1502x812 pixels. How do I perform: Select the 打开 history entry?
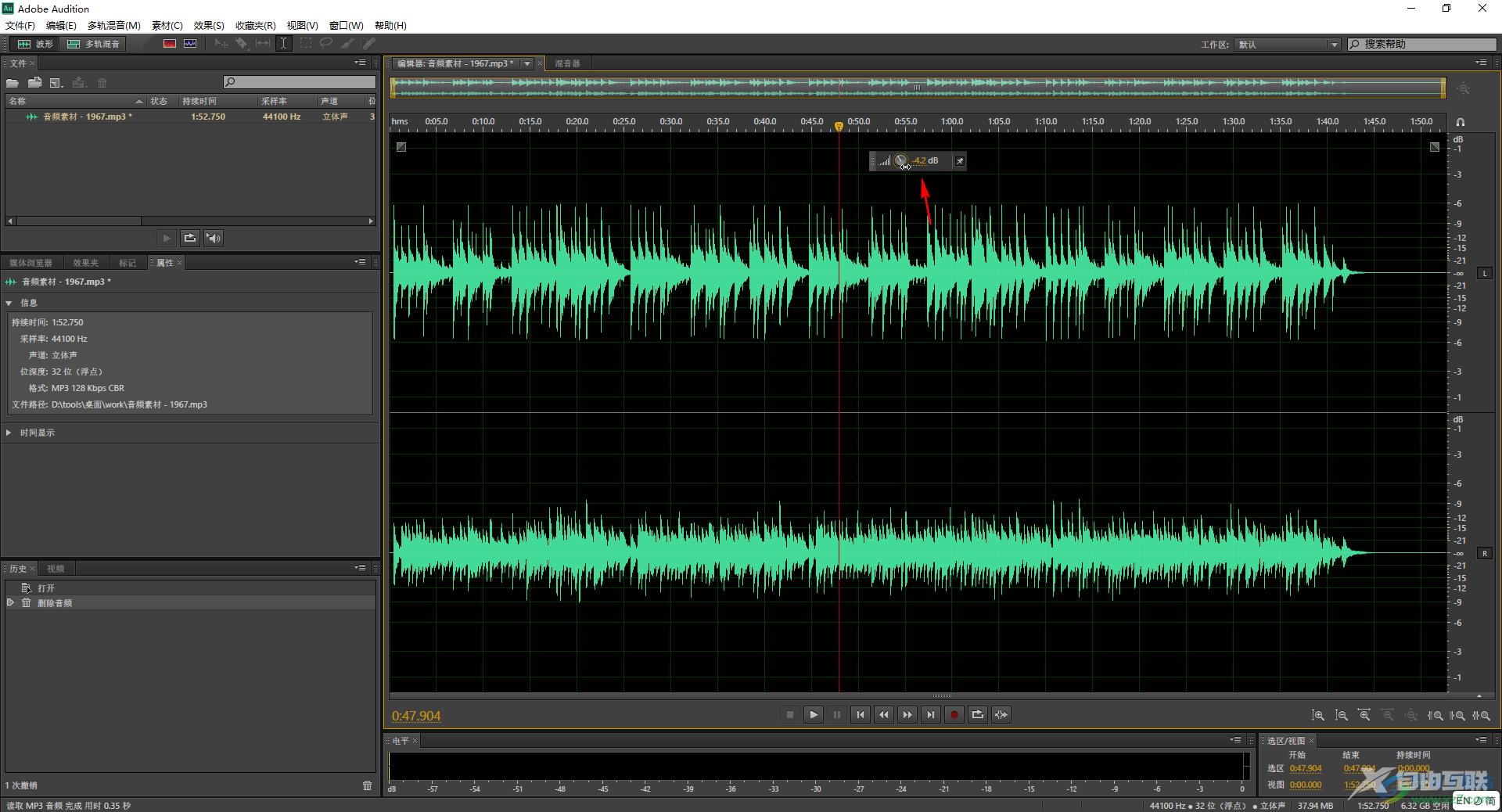tap(190, 588)
